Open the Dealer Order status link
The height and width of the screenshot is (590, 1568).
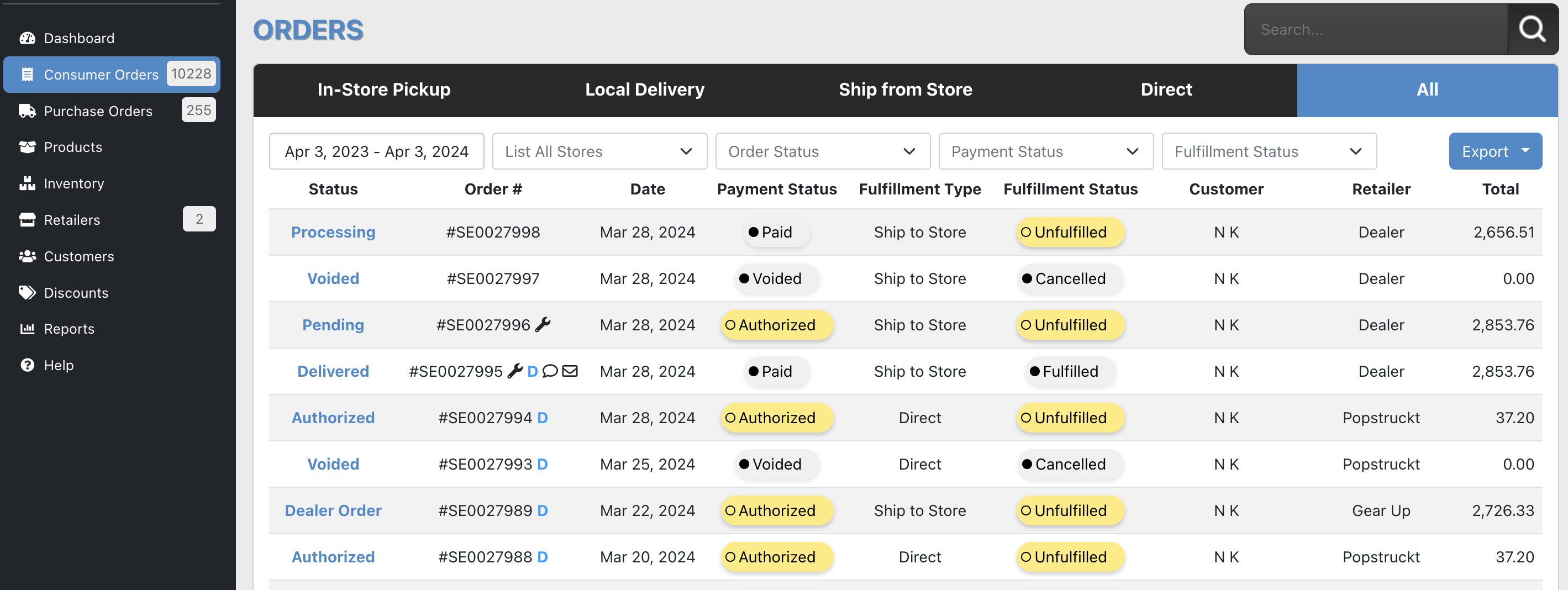pos(333,510)
